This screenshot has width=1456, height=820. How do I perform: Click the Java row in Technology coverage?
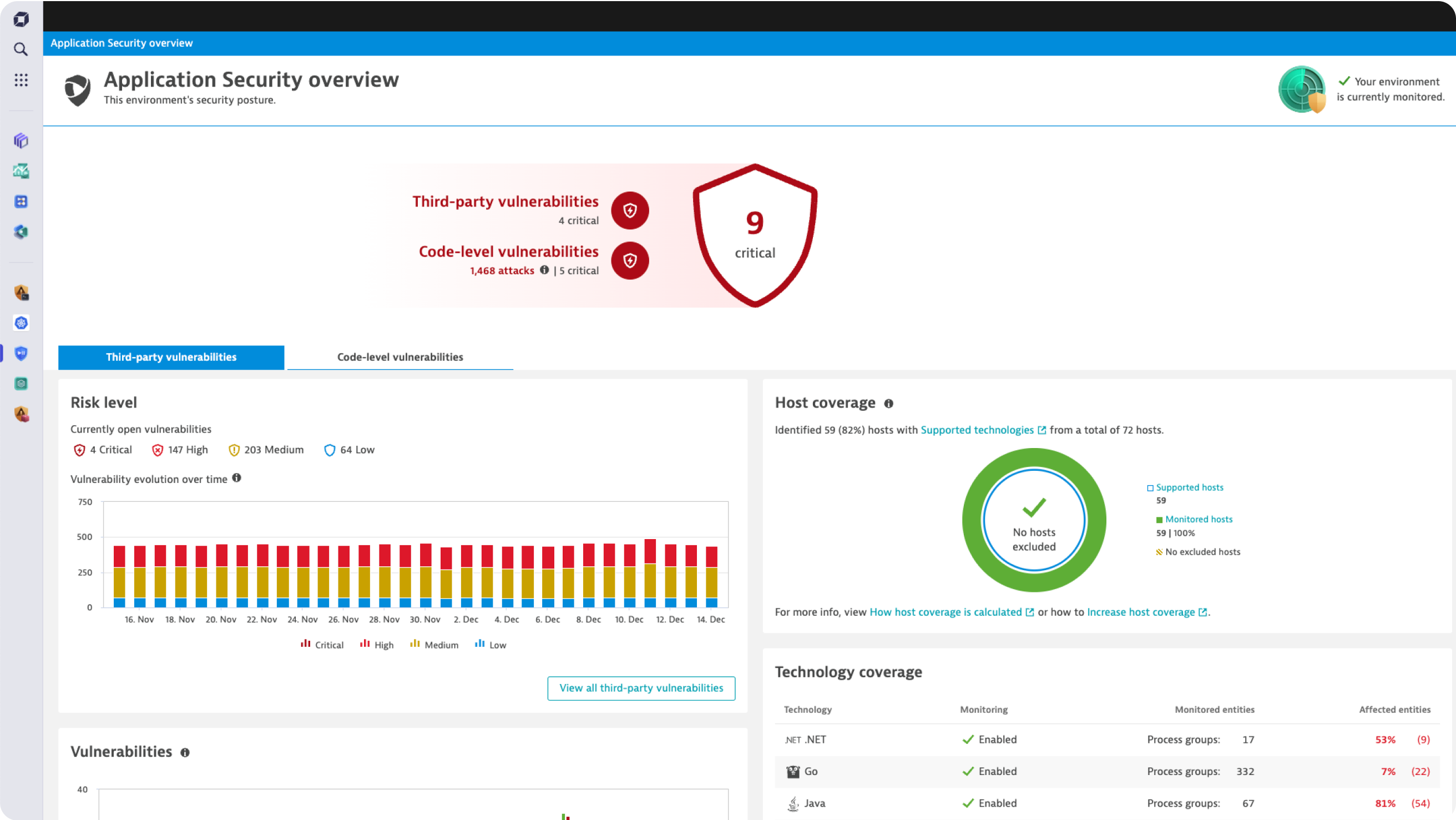pos(1108,803)
